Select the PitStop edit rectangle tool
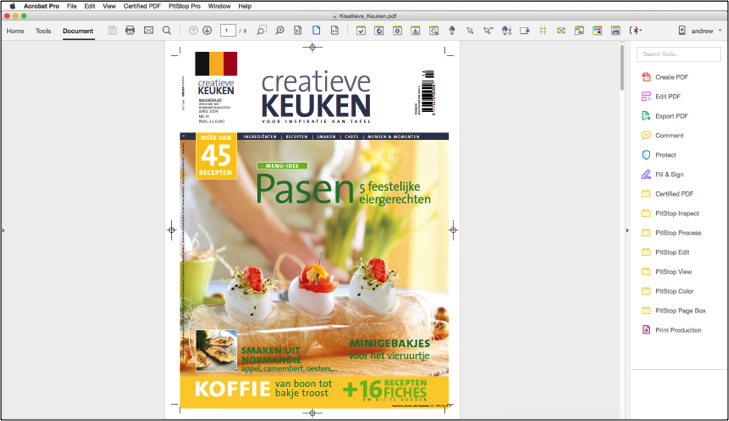Viewport: 729px width, 421px height. pyautogui.click(x=524, y=31)
